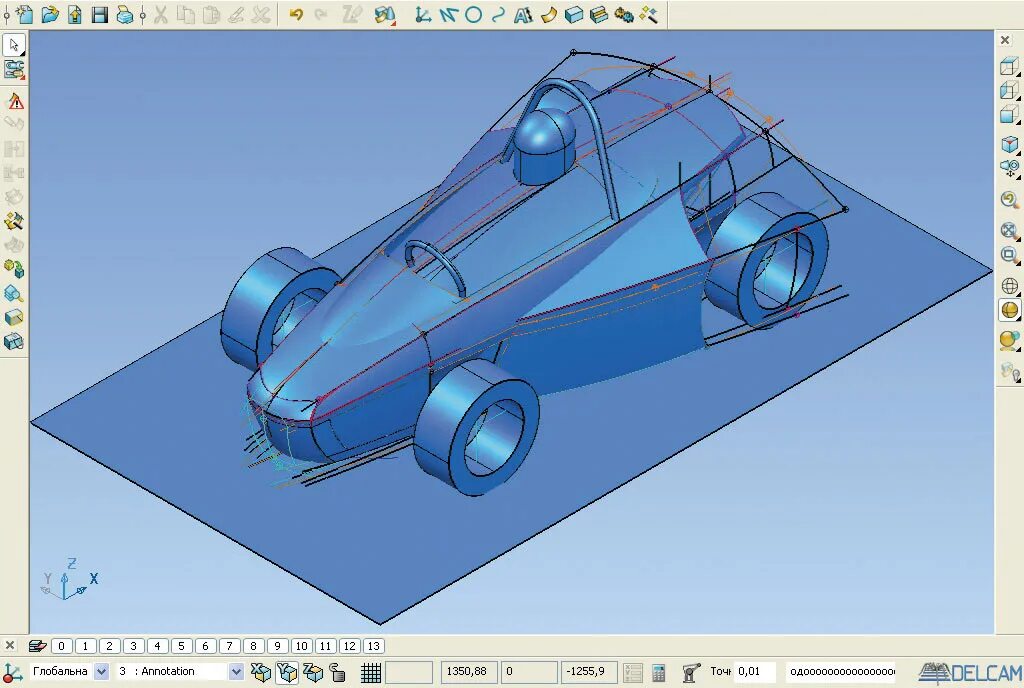Image resolution: width=1024 pixels, height=688 pixels.
Task: Select the Curve tool
Action: (x=498, y=14)
